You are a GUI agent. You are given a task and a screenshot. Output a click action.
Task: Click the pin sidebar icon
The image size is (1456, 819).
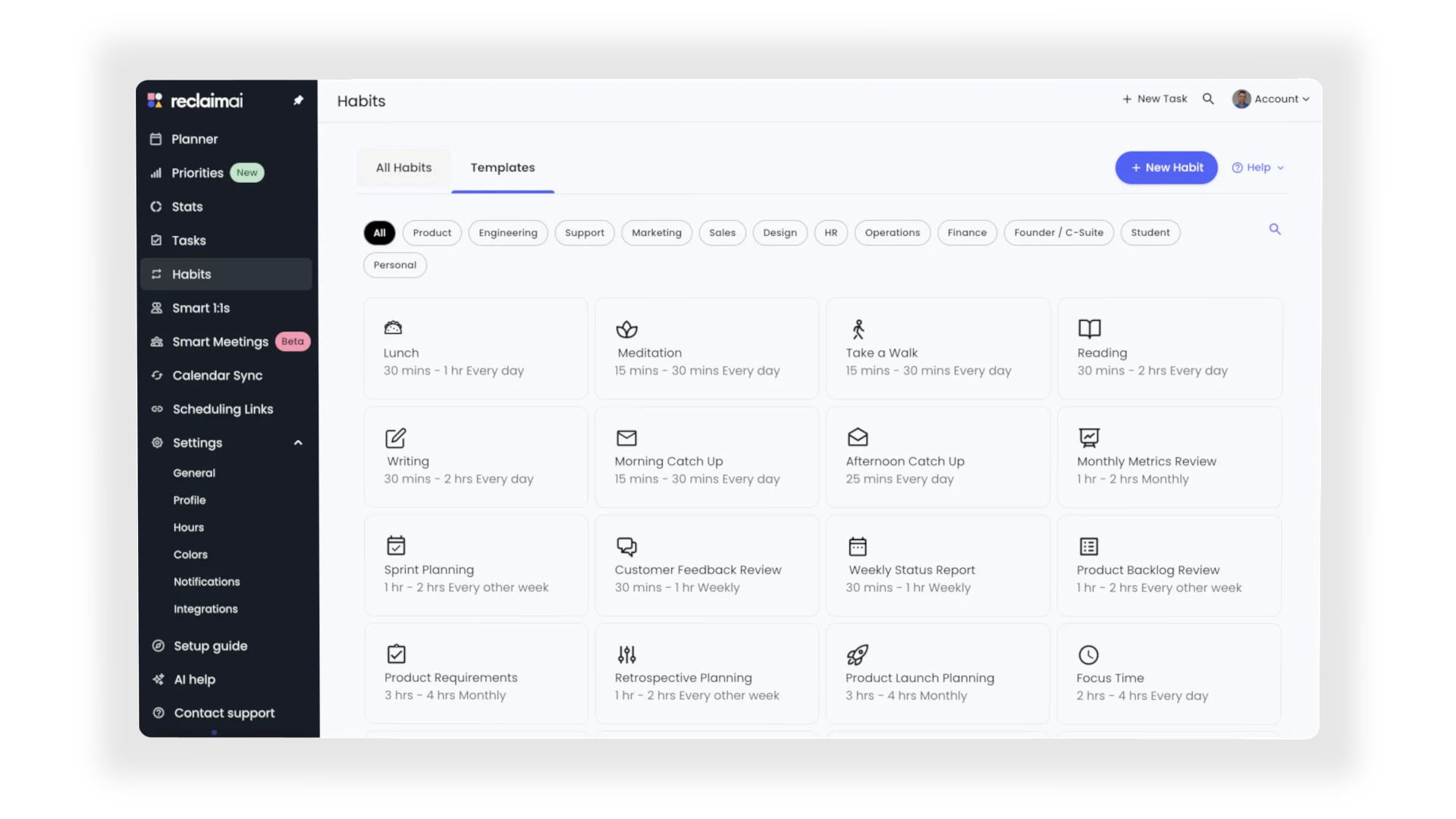pyautogui.click(x=298, y=100)
